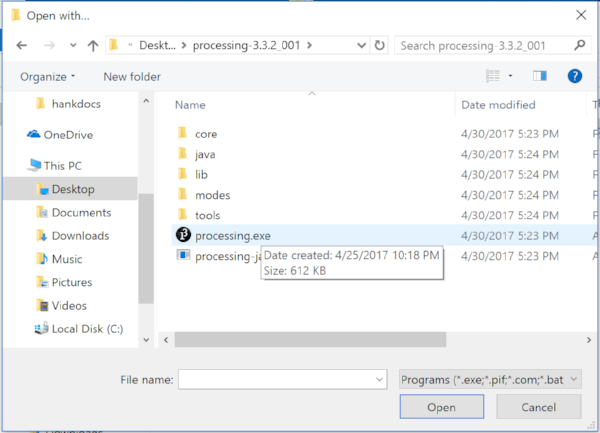Click the lib folder name
600x433 pixels.
point(201,175)
